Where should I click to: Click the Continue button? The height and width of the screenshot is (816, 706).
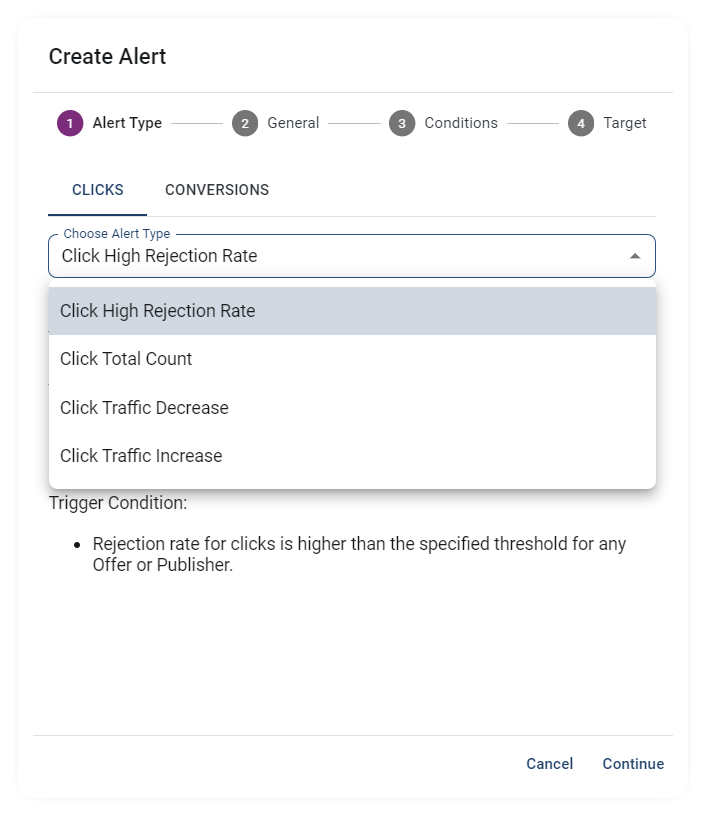(x=633, y=763)
